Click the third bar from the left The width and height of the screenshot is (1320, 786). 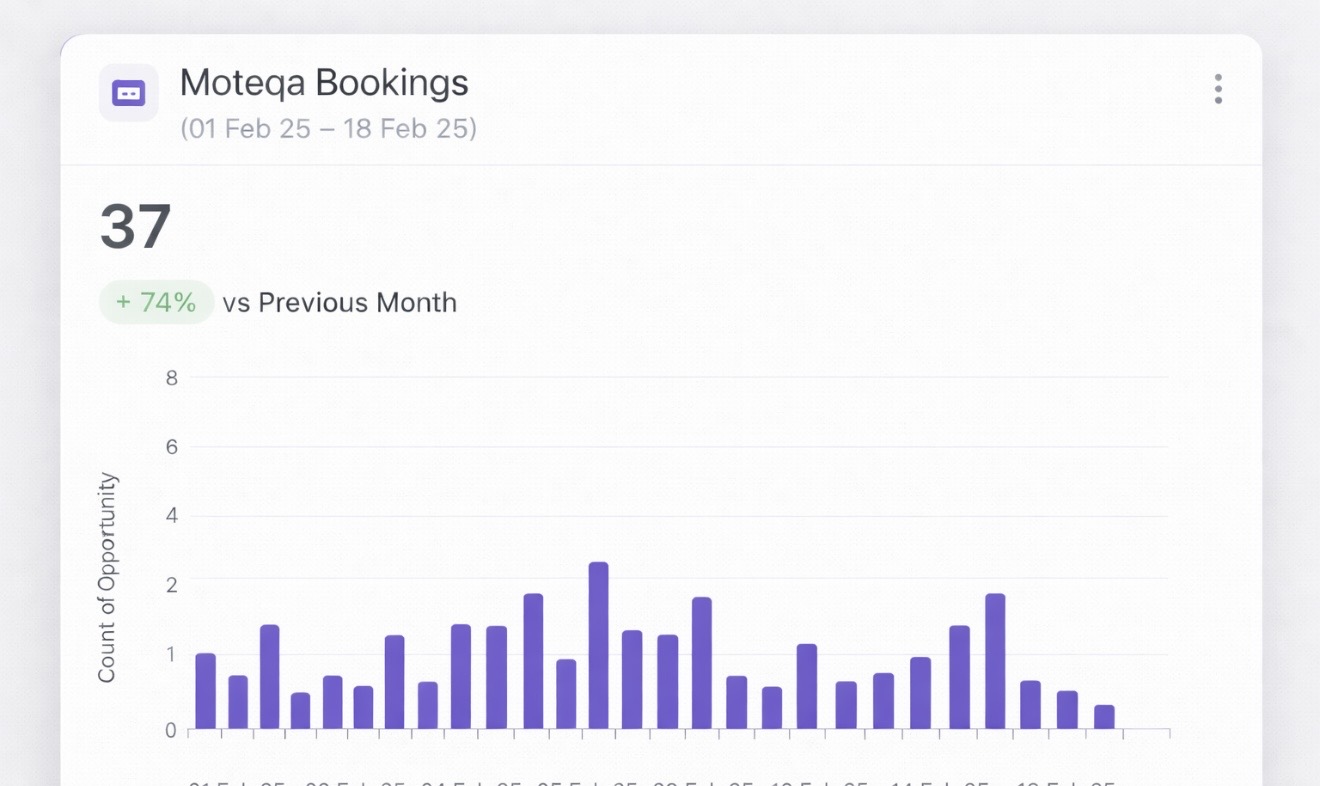(269, 676)
